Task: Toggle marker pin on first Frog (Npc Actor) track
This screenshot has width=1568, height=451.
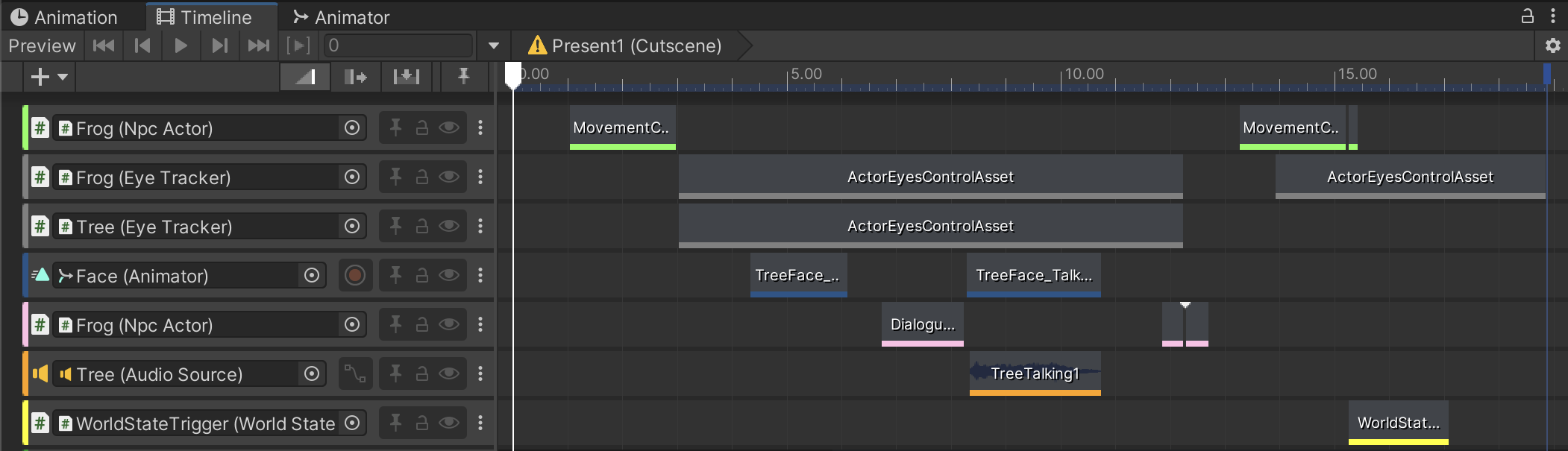Action: [395, 127]
